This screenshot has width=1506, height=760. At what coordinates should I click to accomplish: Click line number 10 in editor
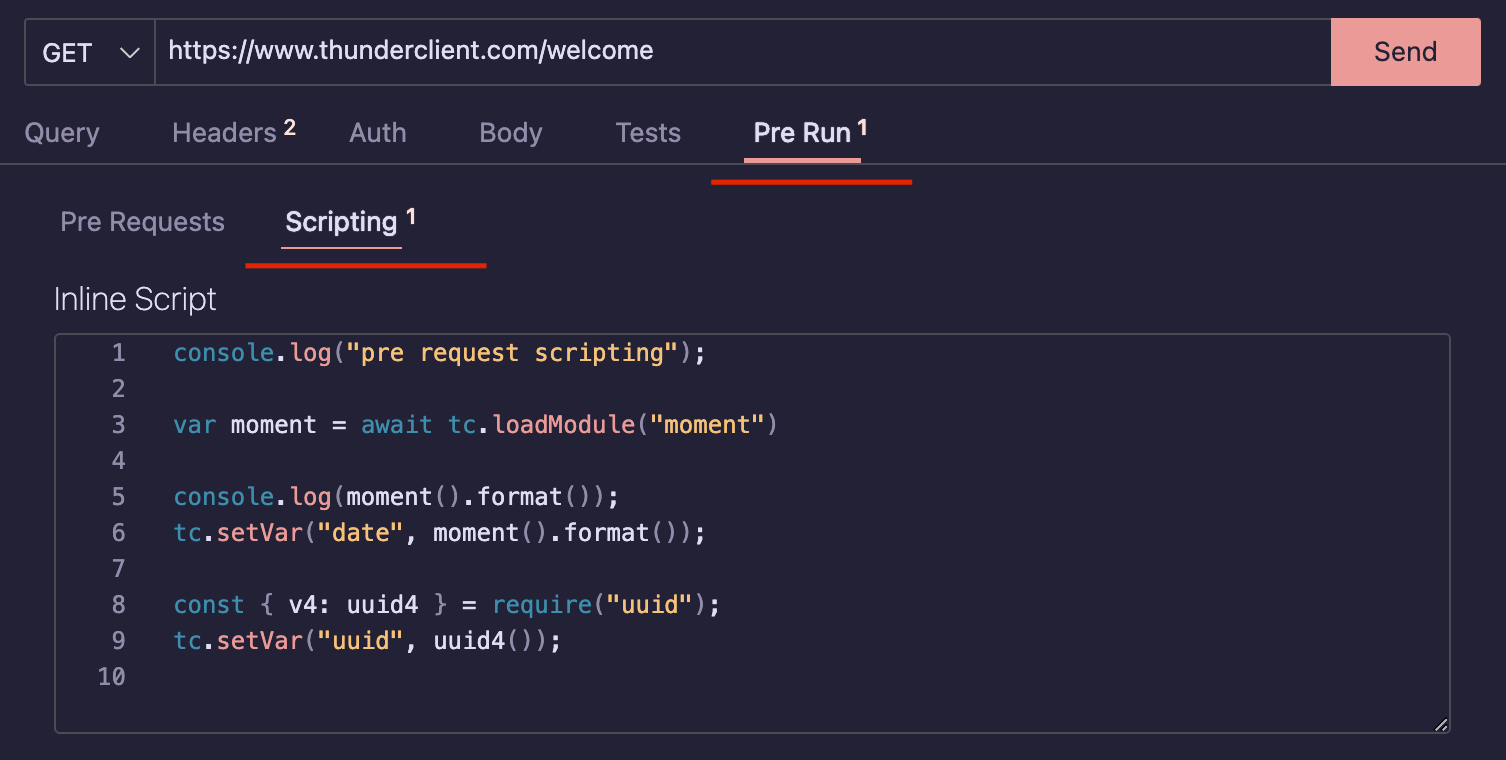(112, 677)
